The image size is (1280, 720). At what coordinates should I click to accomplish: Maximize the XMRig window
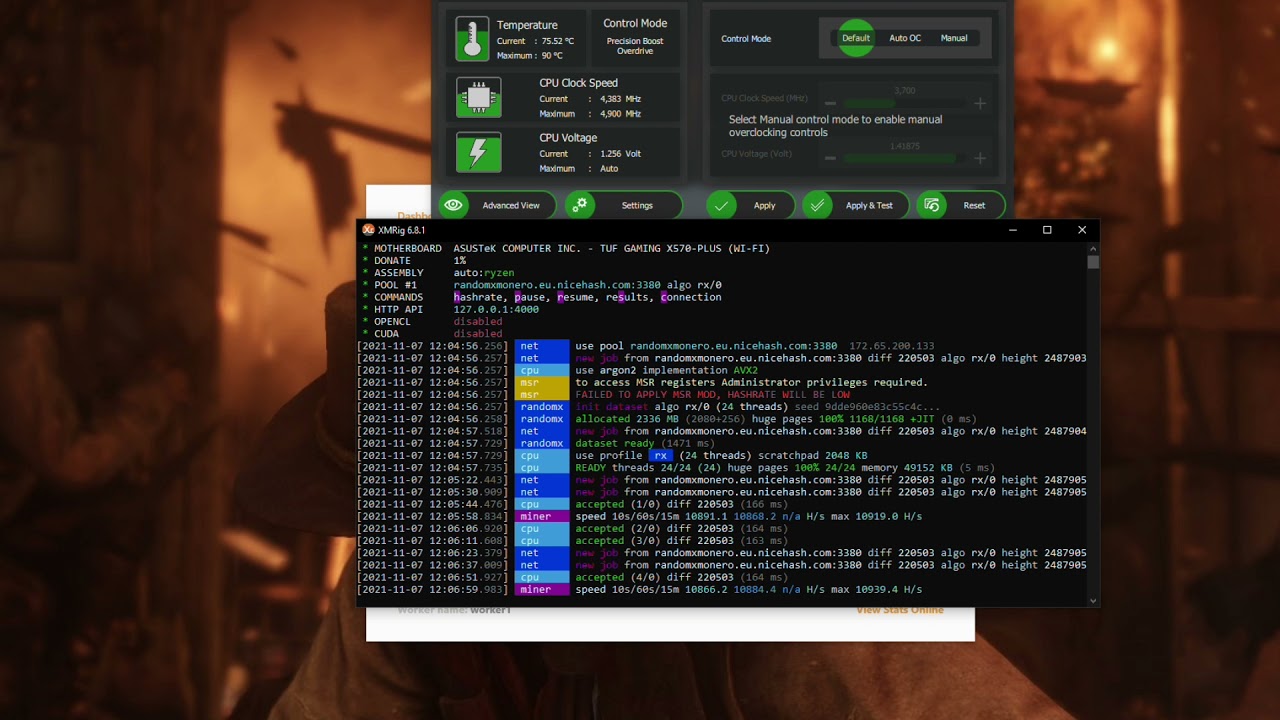point(1047,230)
